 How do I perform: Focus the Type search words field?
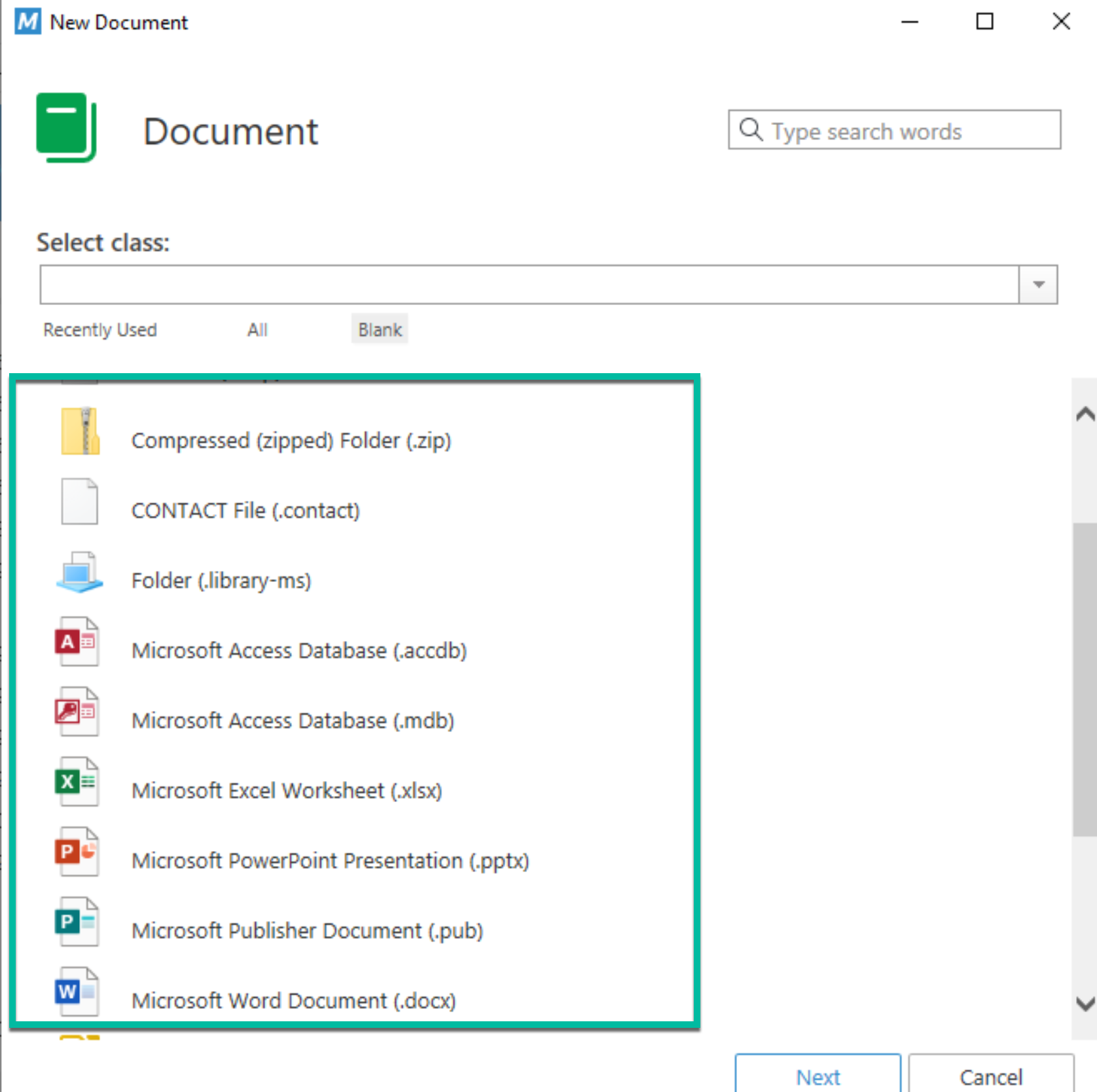pyautogui.click(x=894, y=130)
